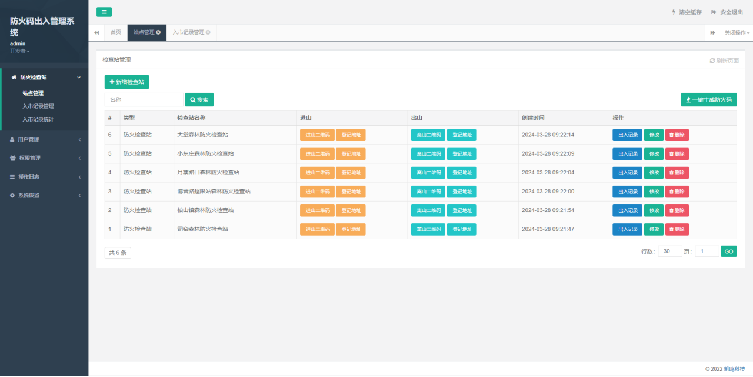Click the 检查站名称 column header
Viewport: 753px width, 377px height.
[191, 118]
